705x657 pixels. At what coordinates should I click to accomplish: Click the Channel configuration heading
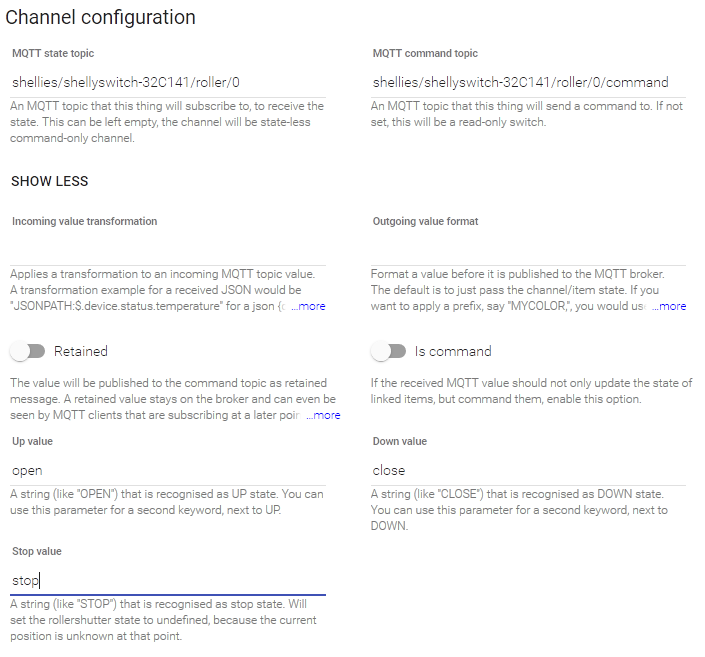point(100,17)
